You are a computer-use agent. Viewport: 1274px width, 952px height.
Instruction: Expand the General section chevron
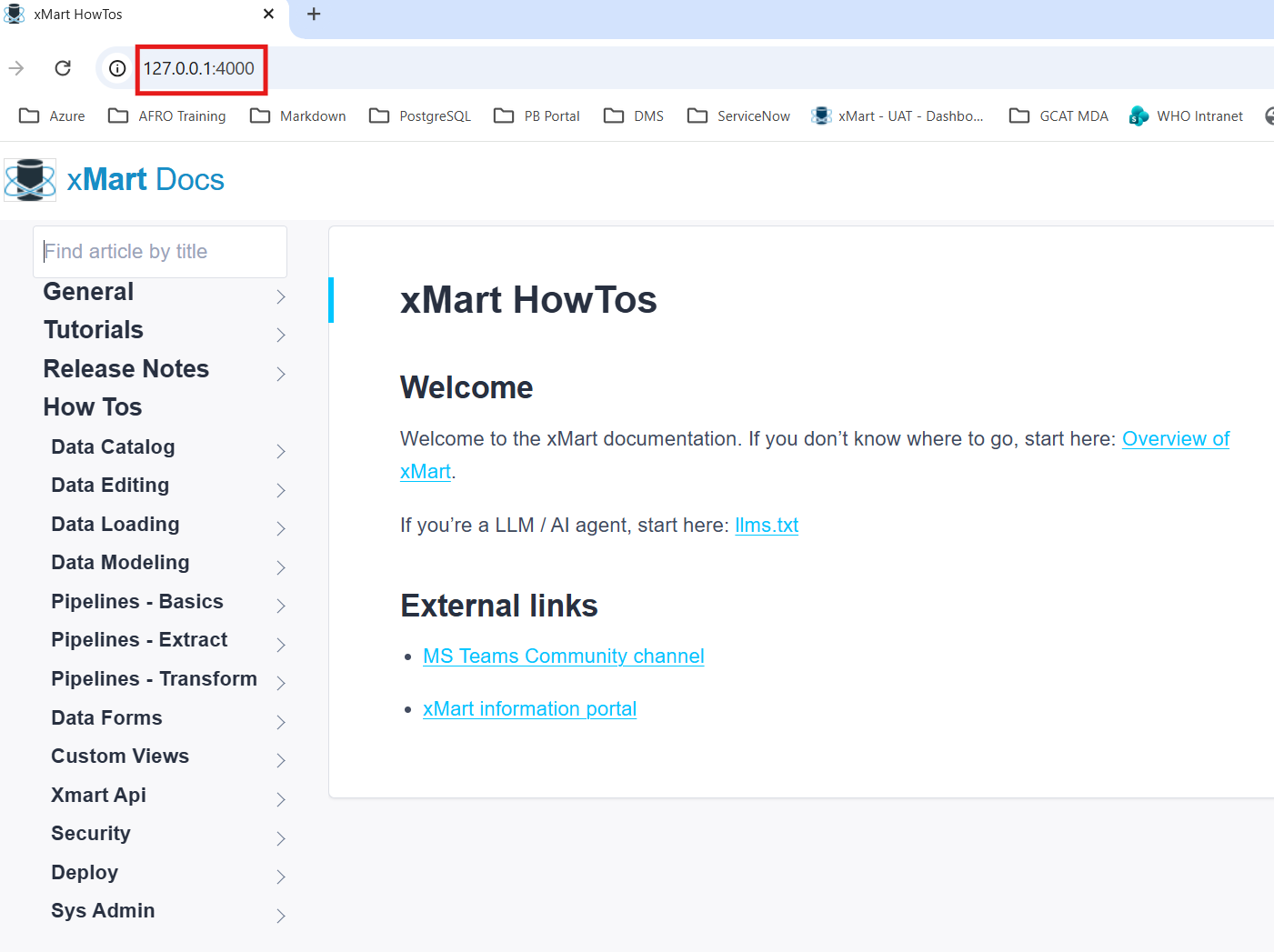click(x=281, y=296)
